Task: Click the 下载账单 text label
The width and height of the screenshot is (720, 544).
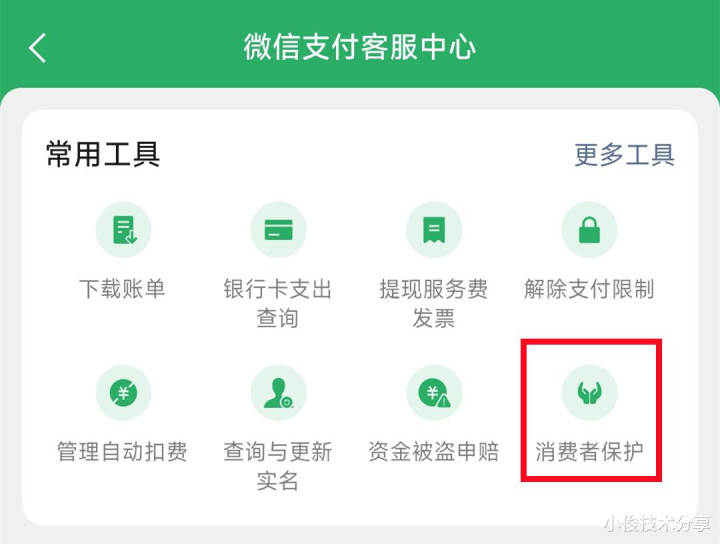Action: click(x=122, y=289)
